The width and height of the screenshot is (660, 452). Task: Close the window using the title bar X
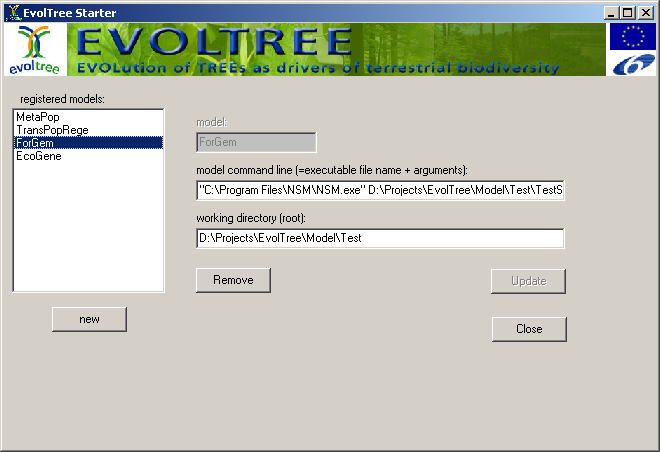pos(644,12)
